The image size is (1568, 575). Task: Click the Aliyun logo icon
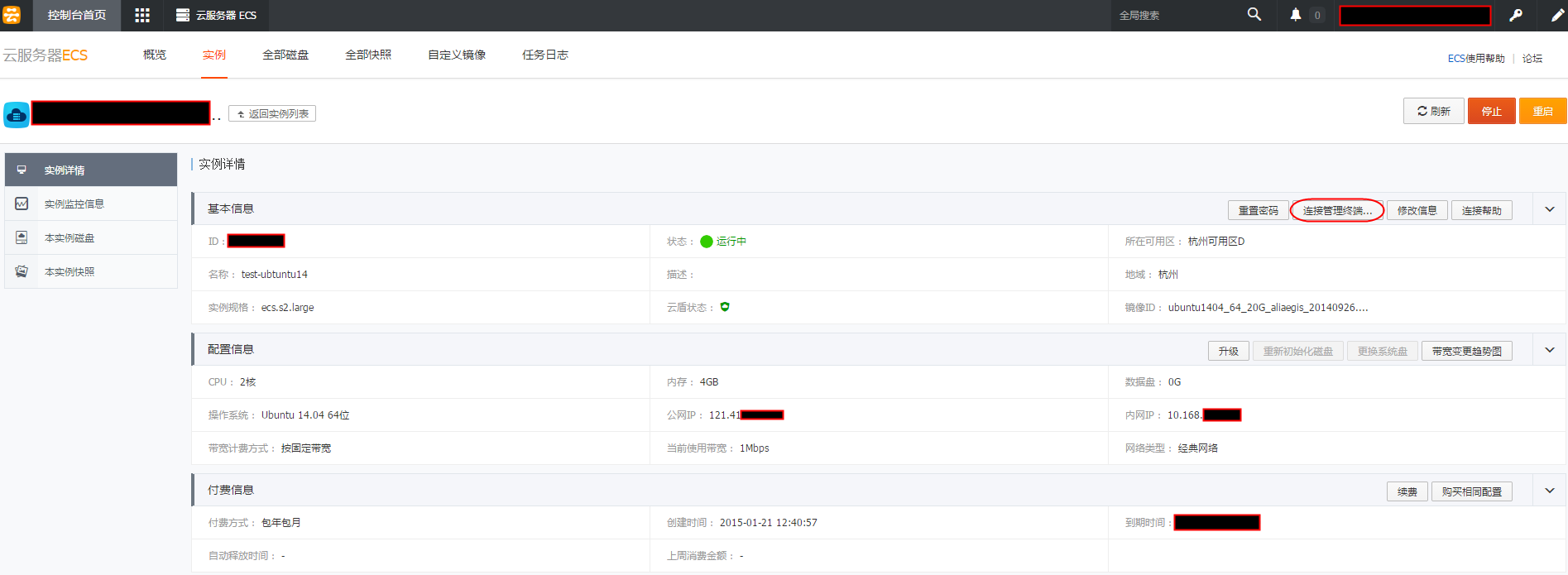pyautogui.click(x=12, y=15)
